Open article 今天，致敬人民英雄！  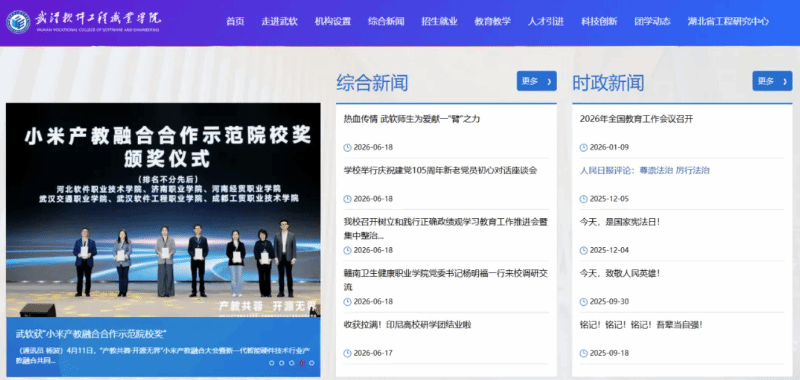pyautogui.click(x=620, y=273)
